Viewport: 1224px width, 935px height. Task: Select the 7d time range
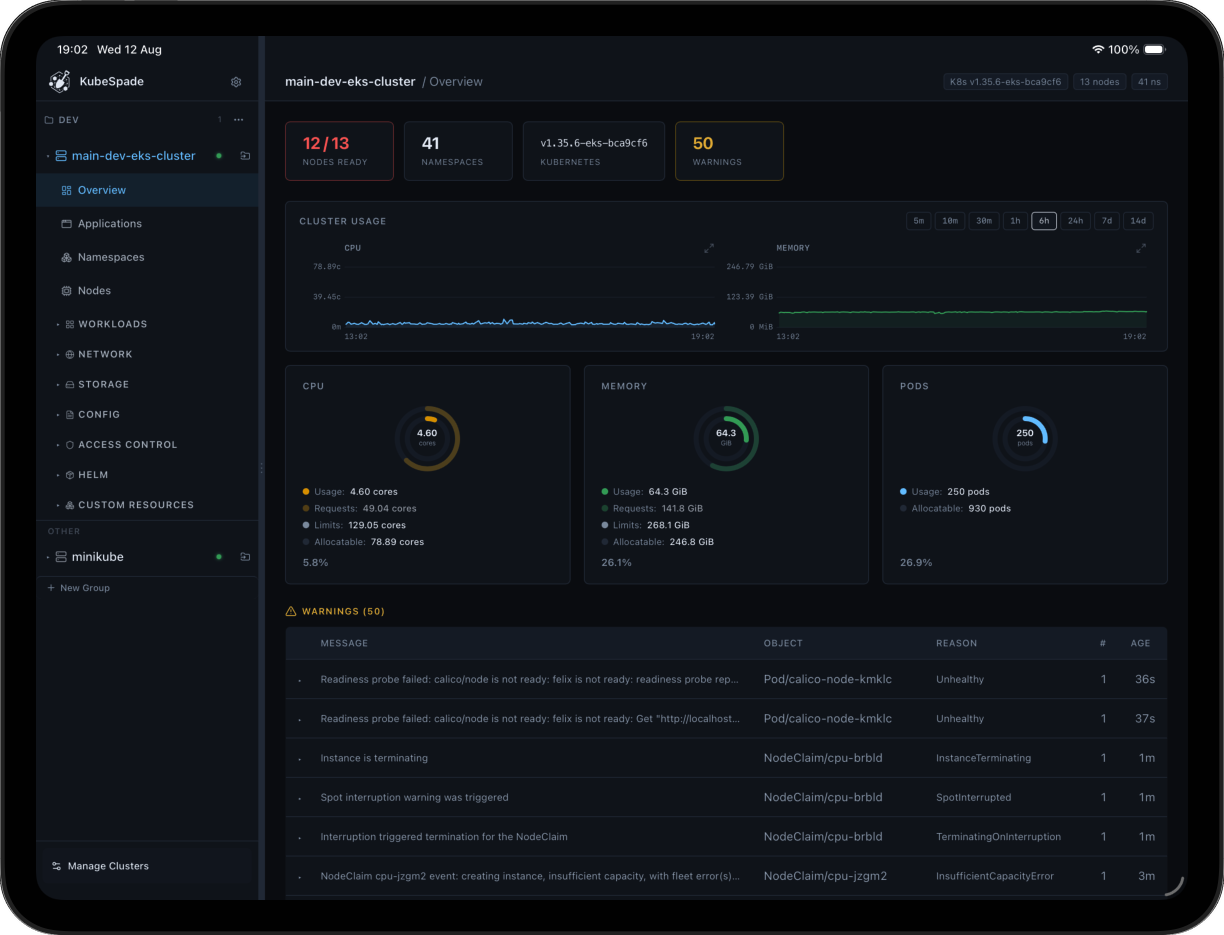[x=1106, y=221]
